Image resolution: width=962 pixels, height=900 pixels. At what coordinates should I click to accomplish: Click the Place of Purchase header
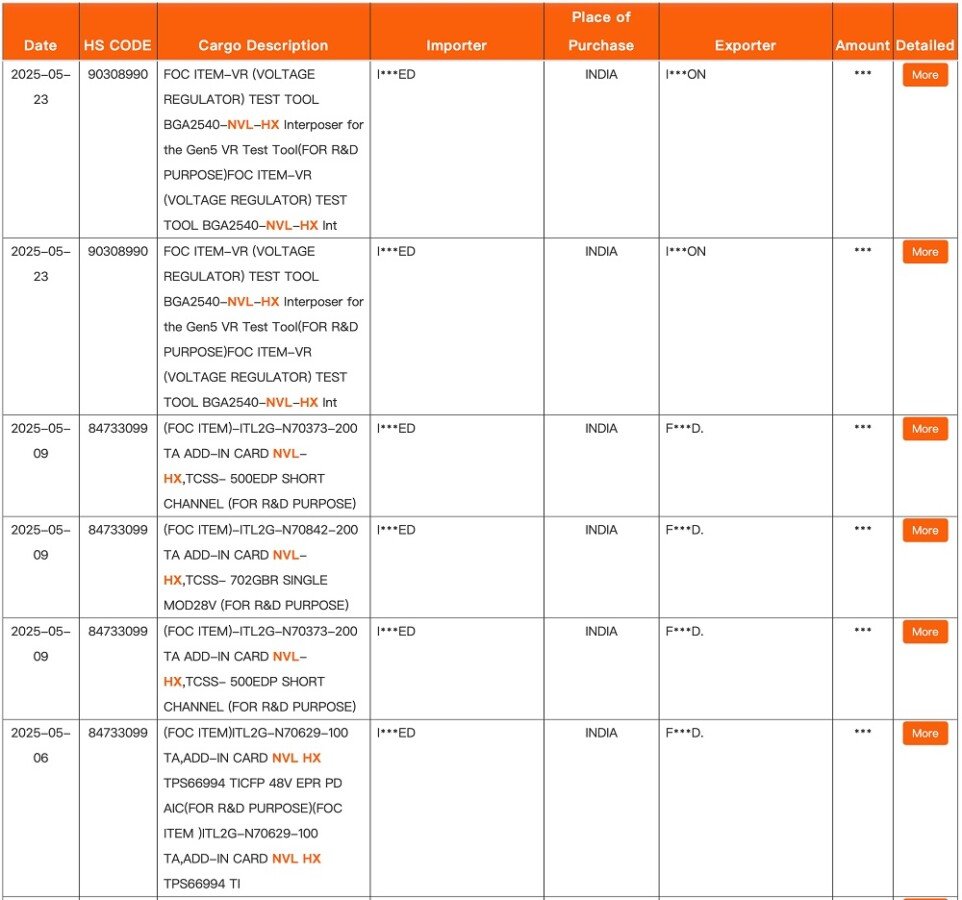(x=601, y=31)
